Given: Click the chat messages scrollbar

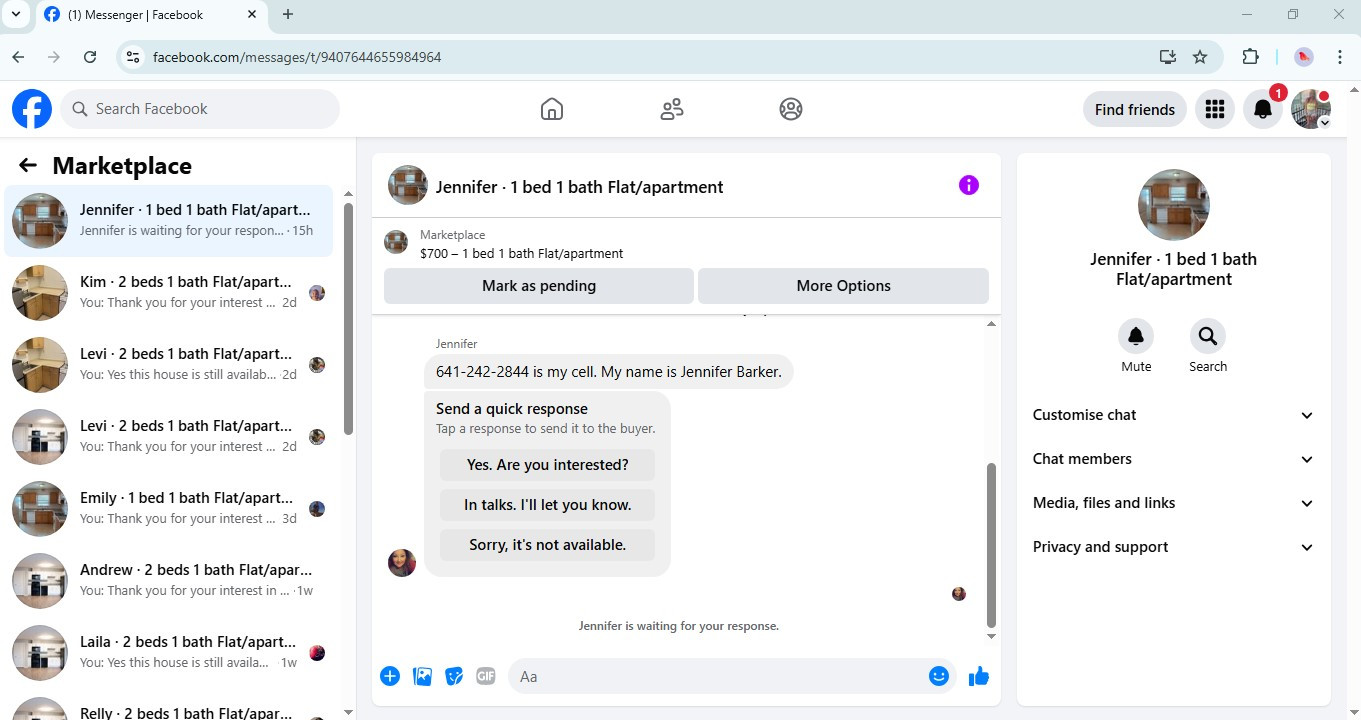Looking at the screenshot, I should point(991,544).
